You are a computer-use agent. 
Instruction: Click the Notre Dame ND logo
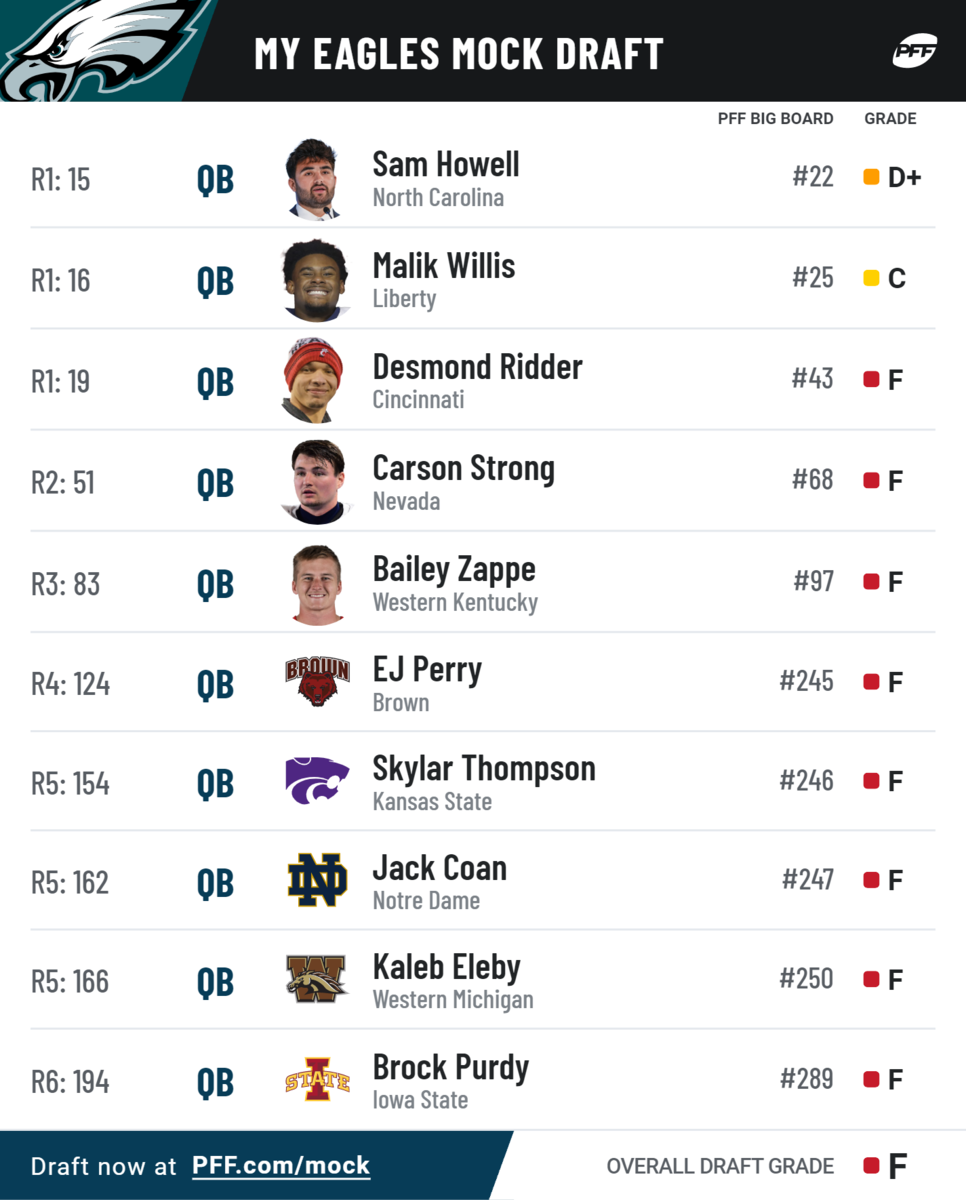[317, 880]
